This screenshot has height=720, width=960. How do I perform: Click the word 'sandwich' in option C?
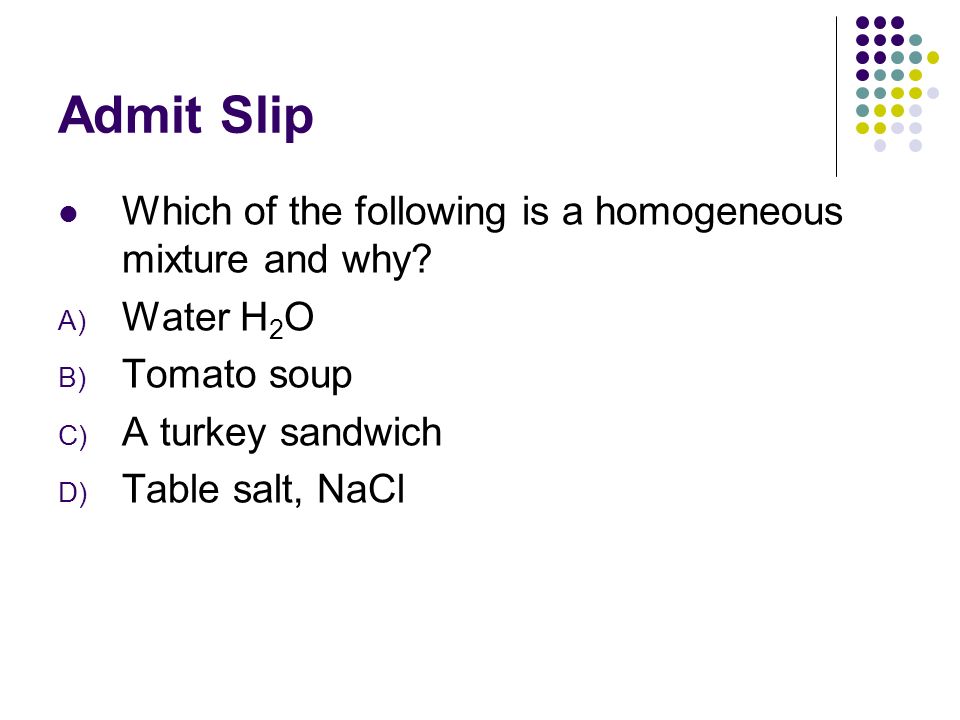click(x=361, y=432)
